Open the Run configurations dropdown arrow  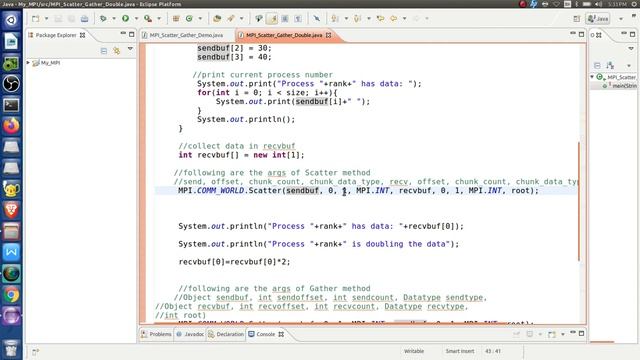pos(136,18)
